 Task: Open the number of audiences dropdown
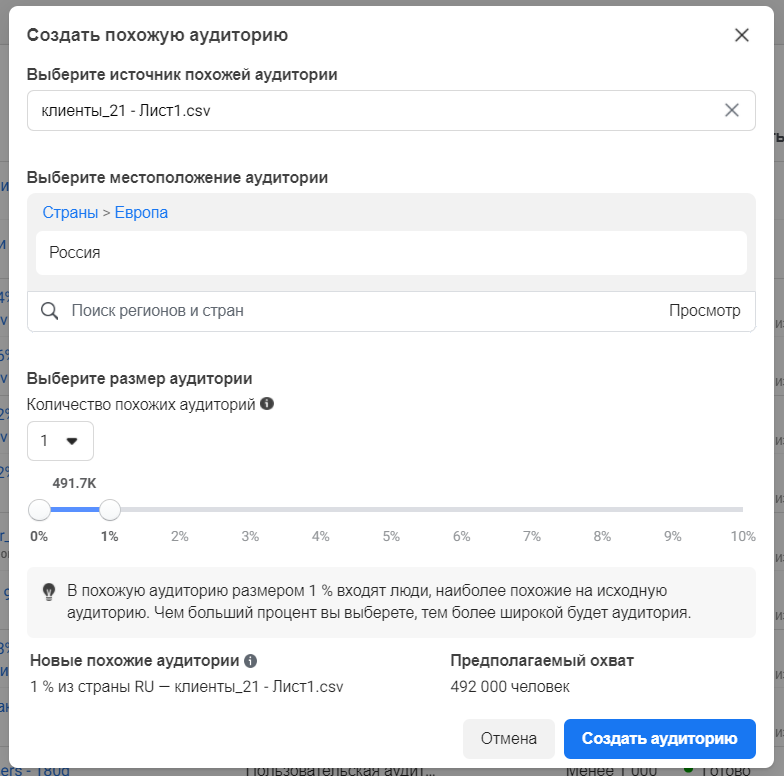[60, 441]
